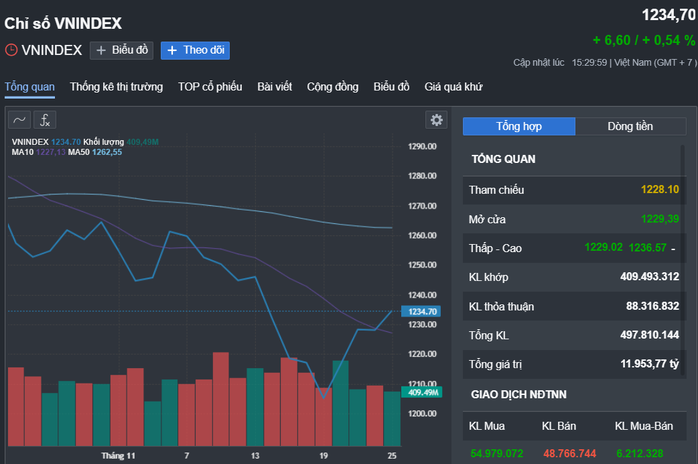The image size is (698, 464).
Task: Click the red clock icon beside VNINDEX
Action: click(x=11, y=50)
